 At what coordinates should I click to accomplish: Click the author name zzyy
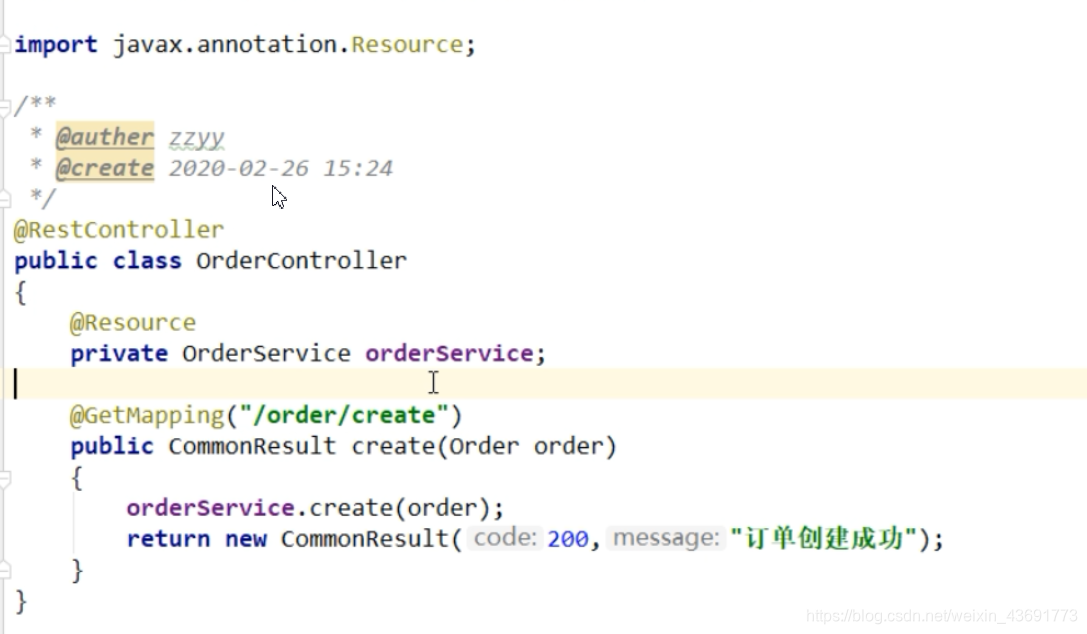[196, 137]
